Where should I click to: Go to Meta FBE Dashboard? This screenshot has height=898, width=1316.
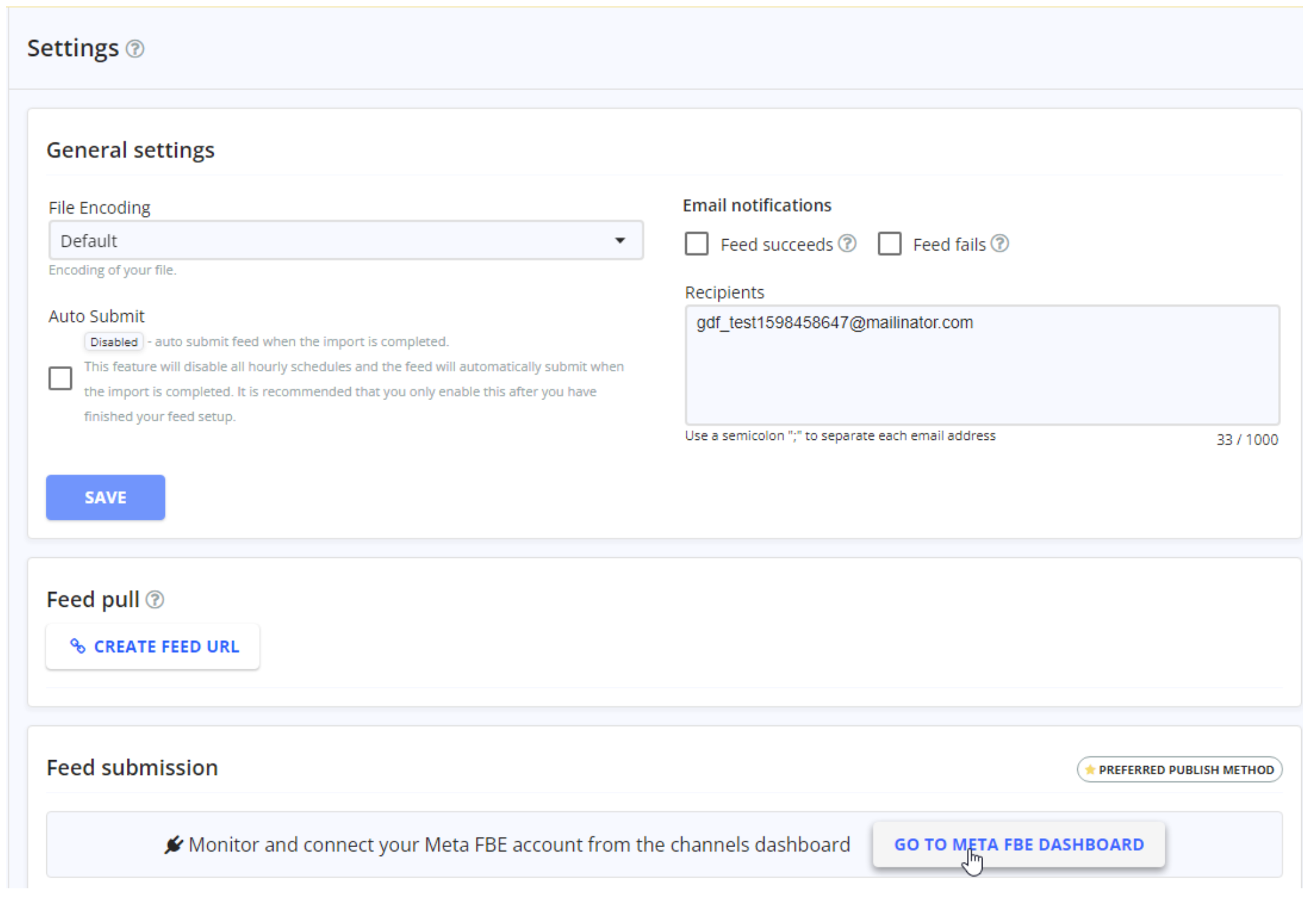click(x=1020, y=846)
